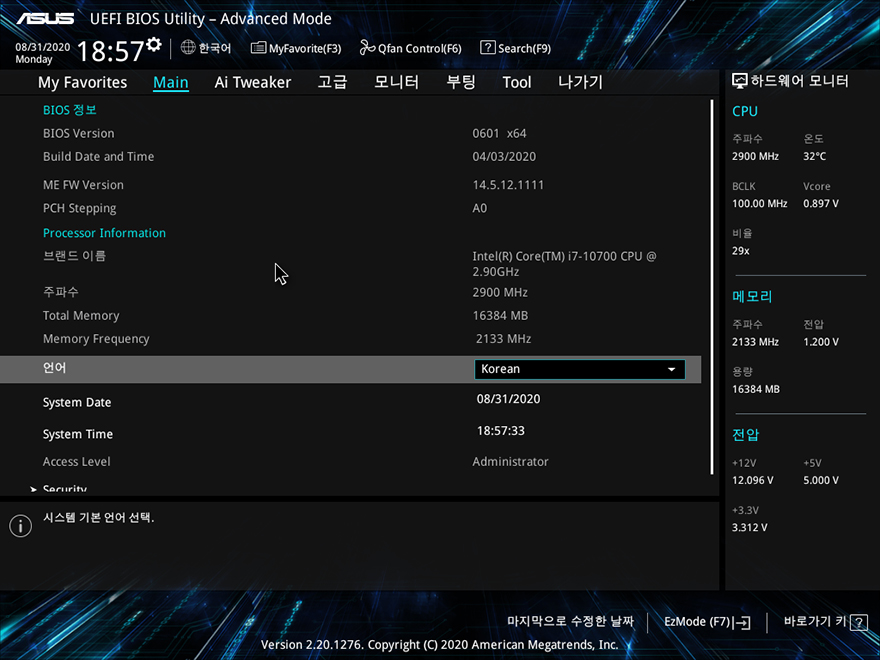
Task: Open the 고급 tab
Action: coord(332,82)
